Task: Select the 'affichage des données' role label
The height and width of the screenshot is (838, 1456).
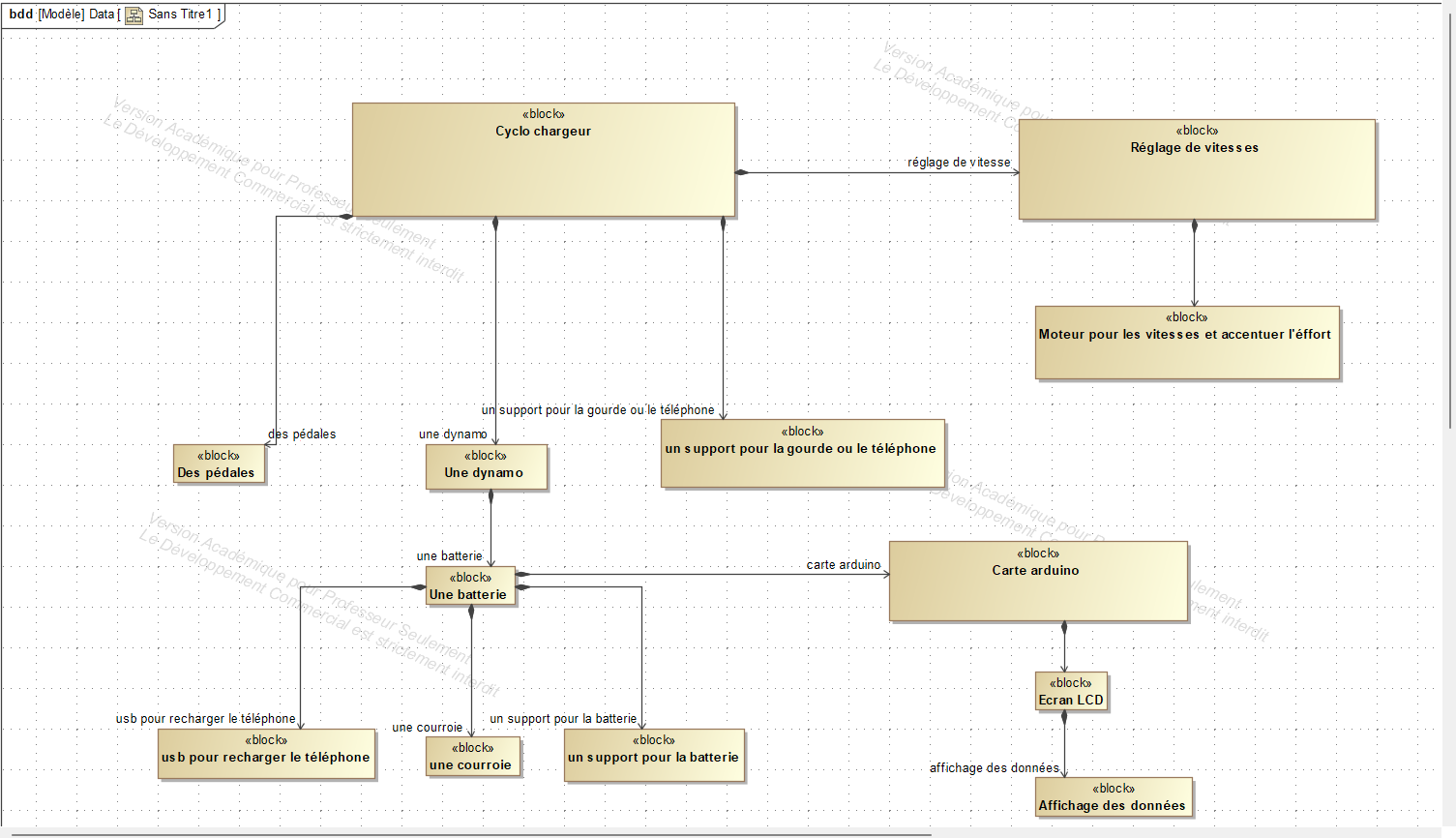Action: point(994,768)
